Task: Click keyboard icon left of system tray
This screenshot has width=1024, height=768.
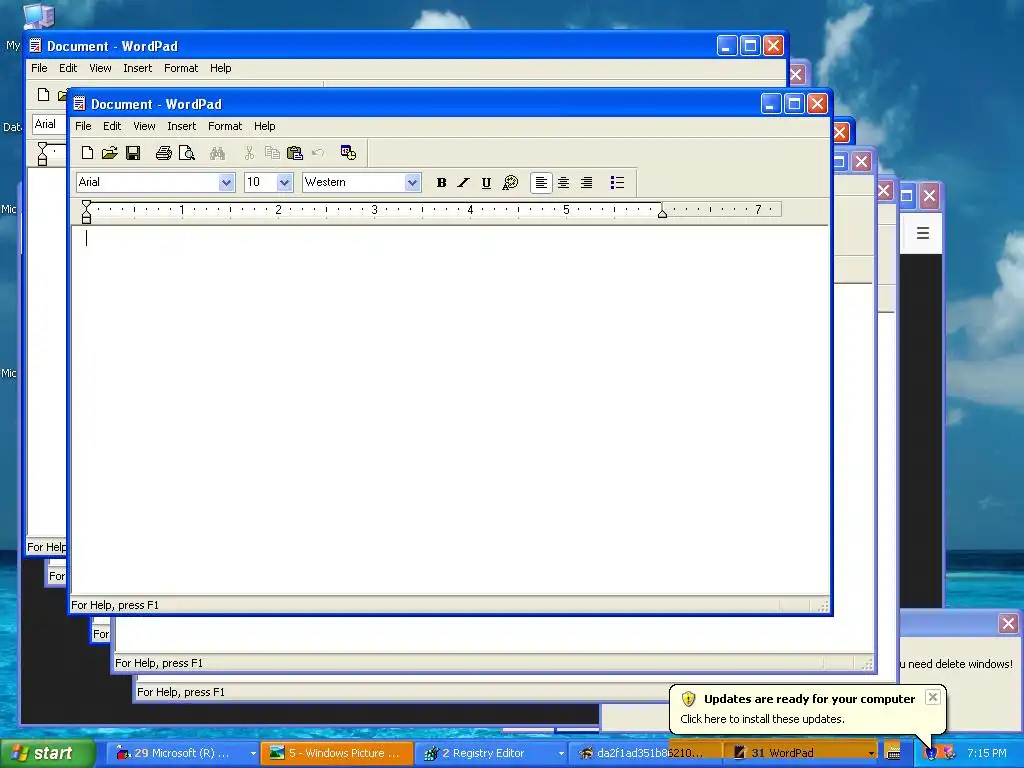Action: pyautogui.click(x=893, y=752)
